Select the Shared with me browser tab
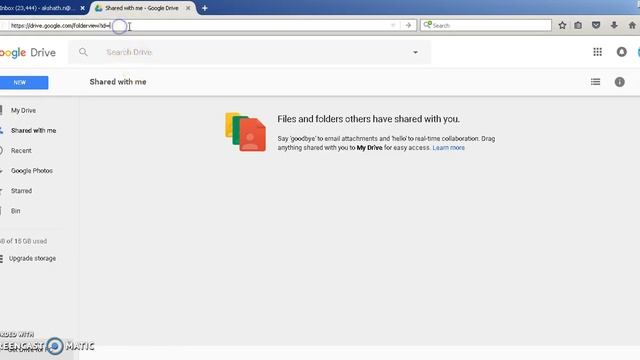Screen dimensions: 640x360 point(142,8)
